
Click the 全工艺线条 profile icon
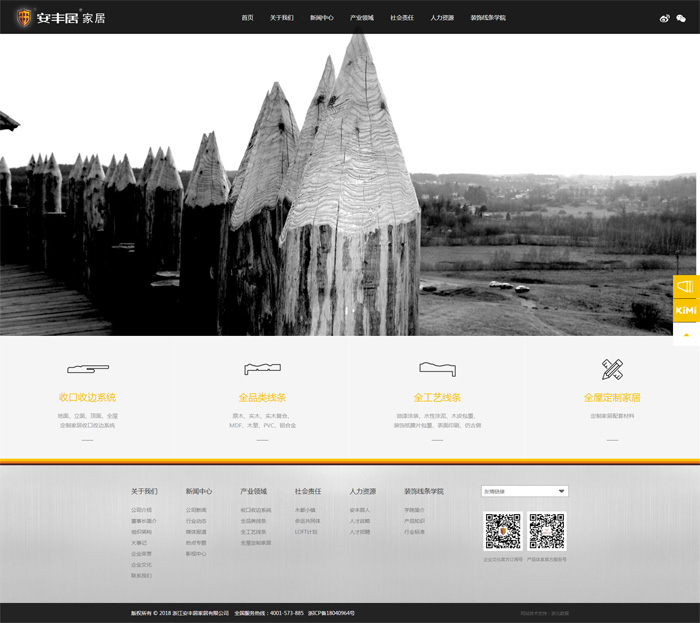tap(437, 369)
